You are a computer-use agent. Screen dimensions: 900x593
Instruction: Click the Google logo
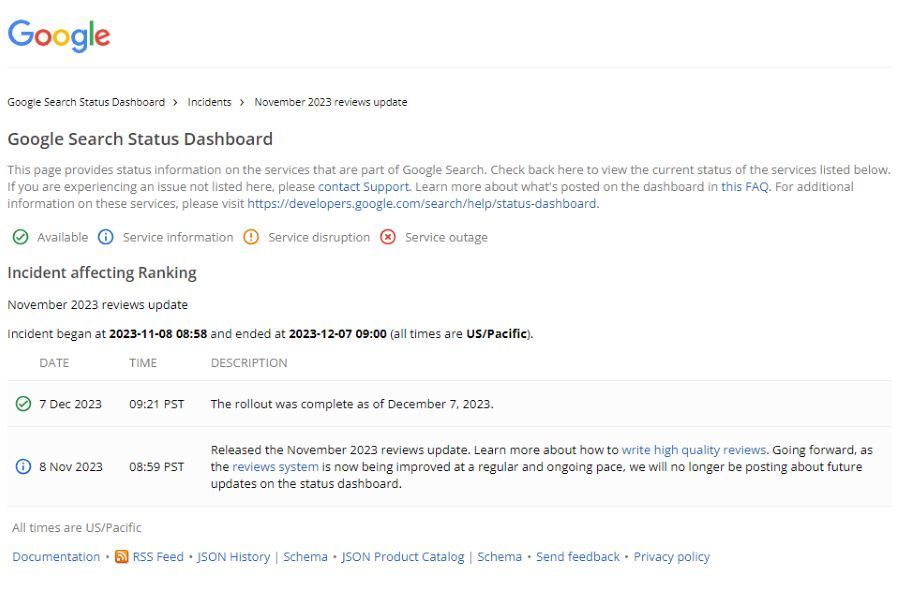(59, 36)
